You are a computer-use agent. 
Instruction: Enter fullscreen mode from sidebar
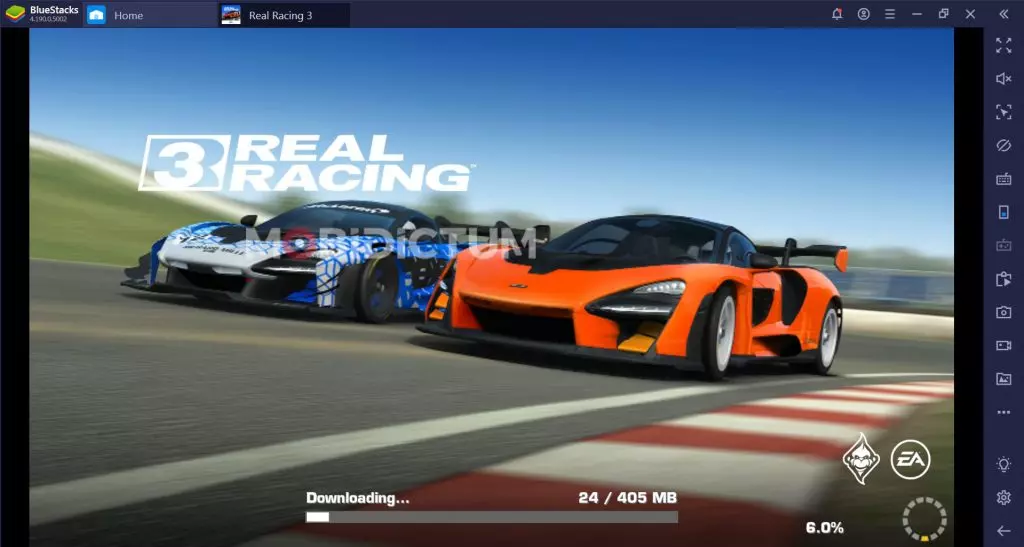(x=1003, y=45)
